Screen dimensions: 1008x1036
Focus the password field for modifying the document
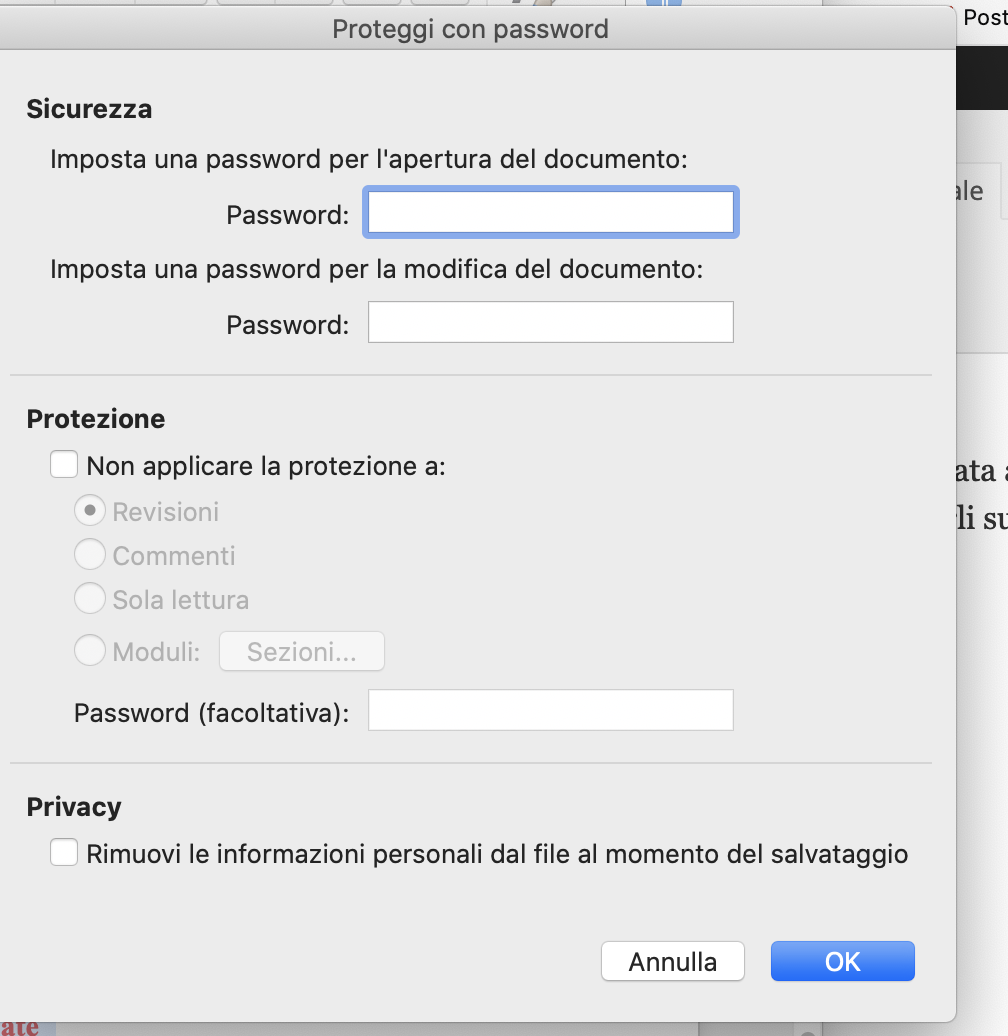pyautogui.click(x=550, y=322)
